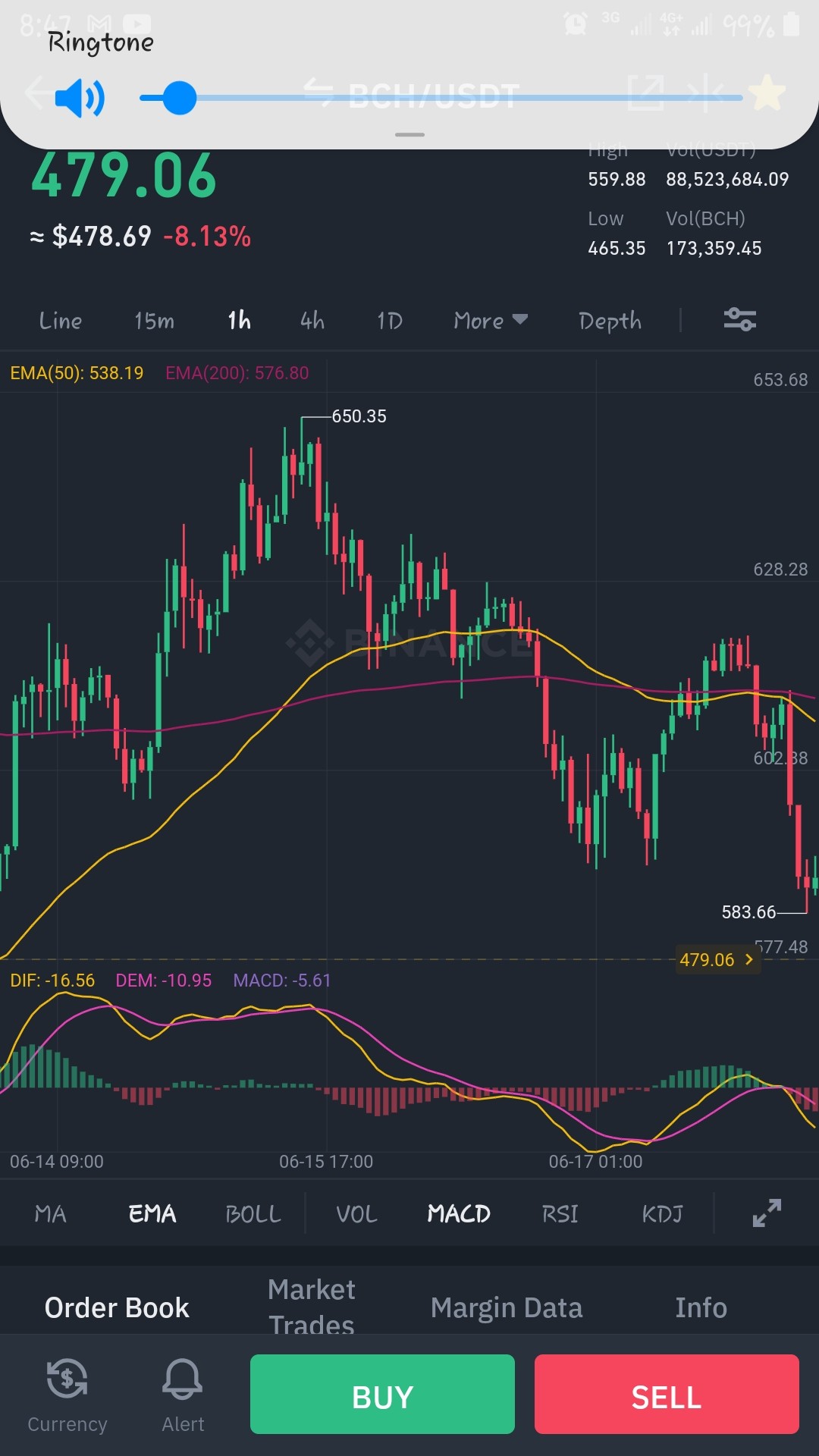Tap the open-in-new-window share icon
Image resolution: width=819 pixels, height=1456 pixels.
(x=646, y=93)
